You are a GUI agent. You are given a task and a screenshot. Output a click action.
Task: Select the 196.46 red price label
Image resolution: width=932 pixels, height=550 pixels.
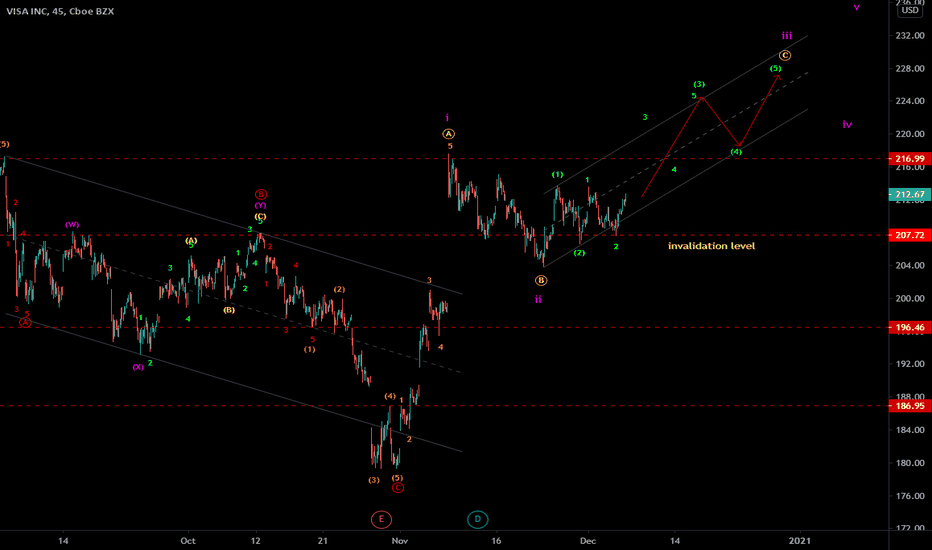[909, 328]
